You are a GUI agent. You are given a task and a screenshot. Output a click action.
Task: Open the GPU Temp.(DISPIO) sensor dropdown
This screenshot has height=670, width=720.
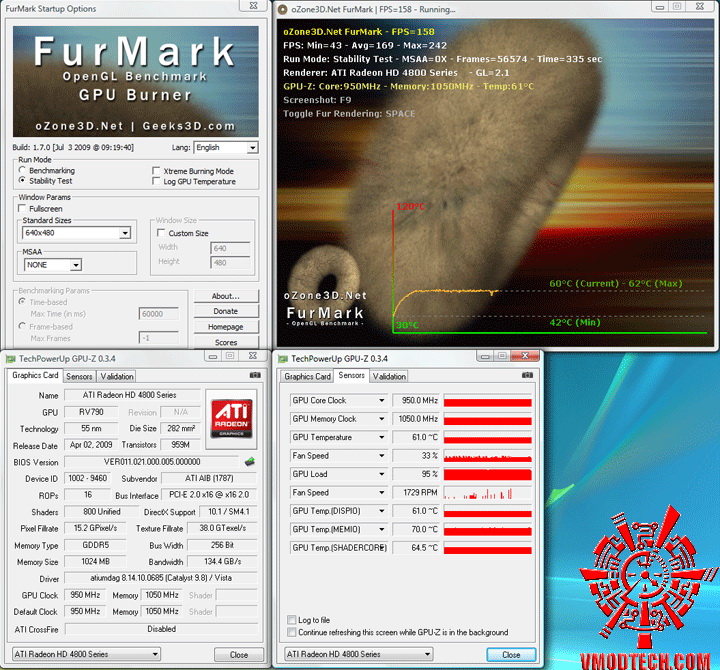coord(382,511)
